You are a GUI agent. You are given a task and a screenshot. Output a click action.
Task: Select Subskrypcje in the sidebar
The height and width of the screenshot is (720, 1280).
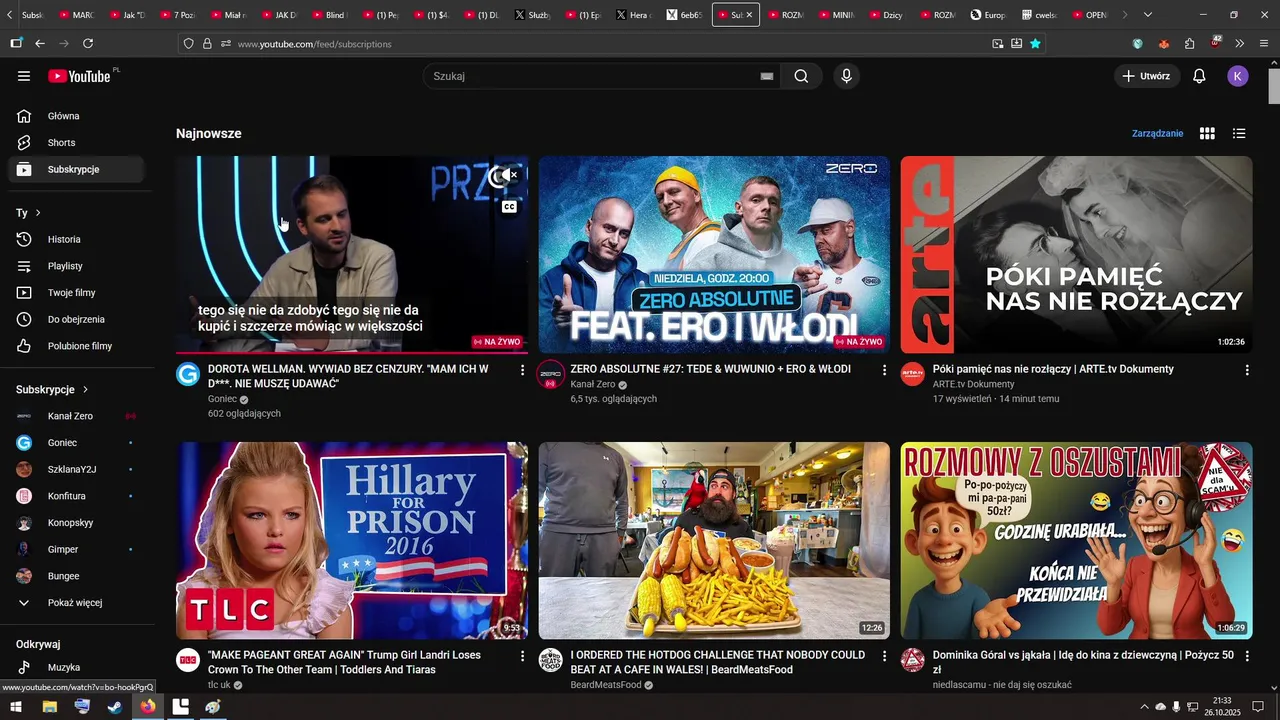pos(76,170)
